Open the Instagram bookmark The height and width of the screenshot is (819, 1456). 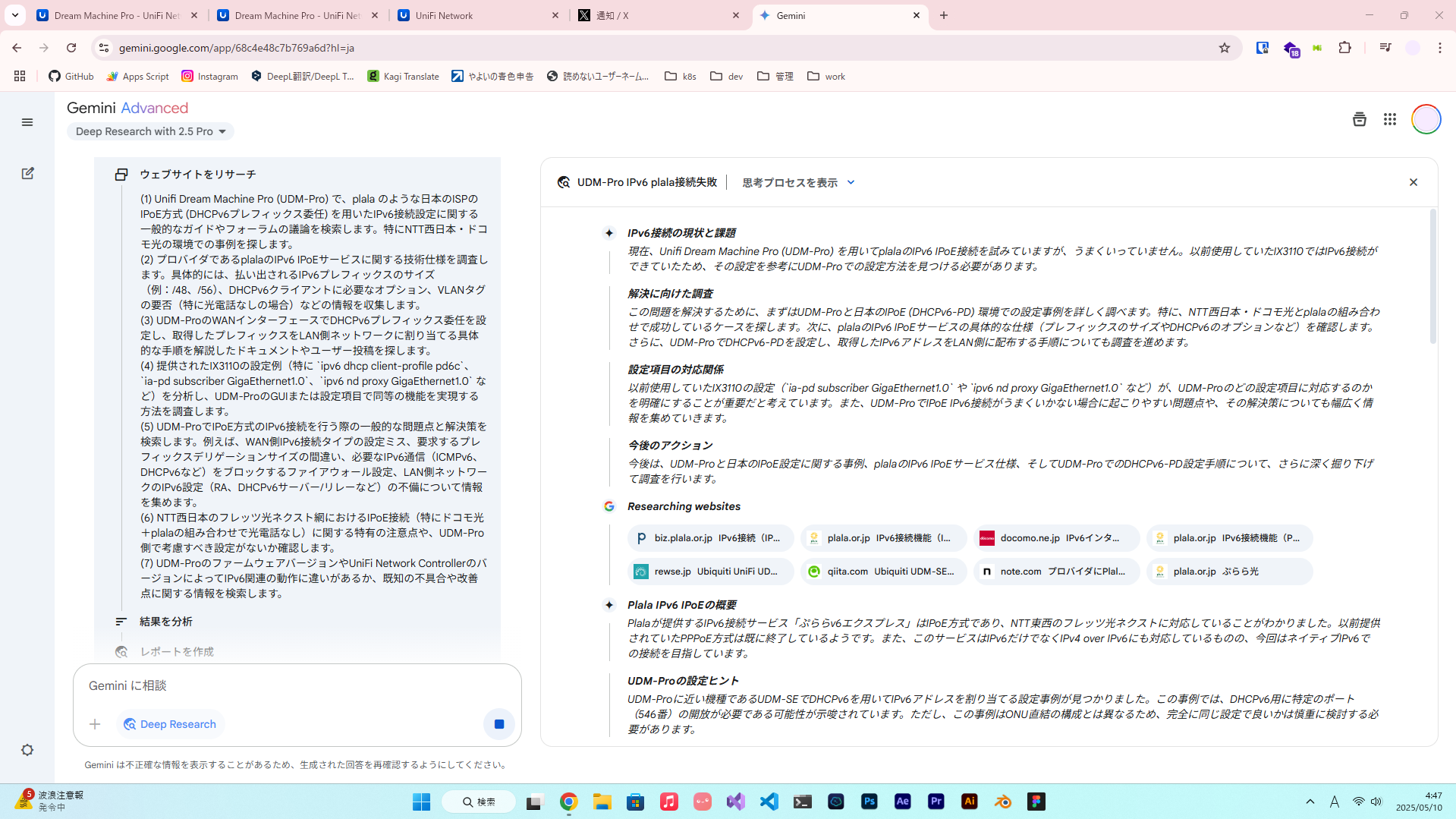click(x=209, y=76)
